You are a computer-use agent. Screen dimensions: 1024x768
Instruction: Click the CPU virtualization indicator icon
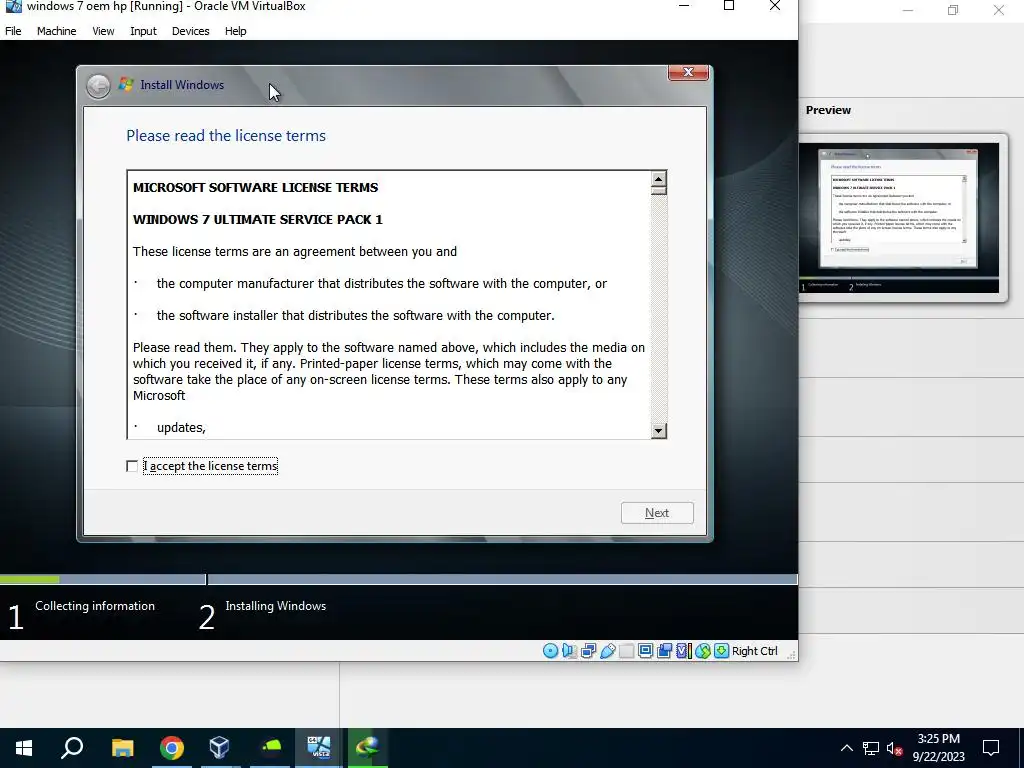click(x=684, y=651)
